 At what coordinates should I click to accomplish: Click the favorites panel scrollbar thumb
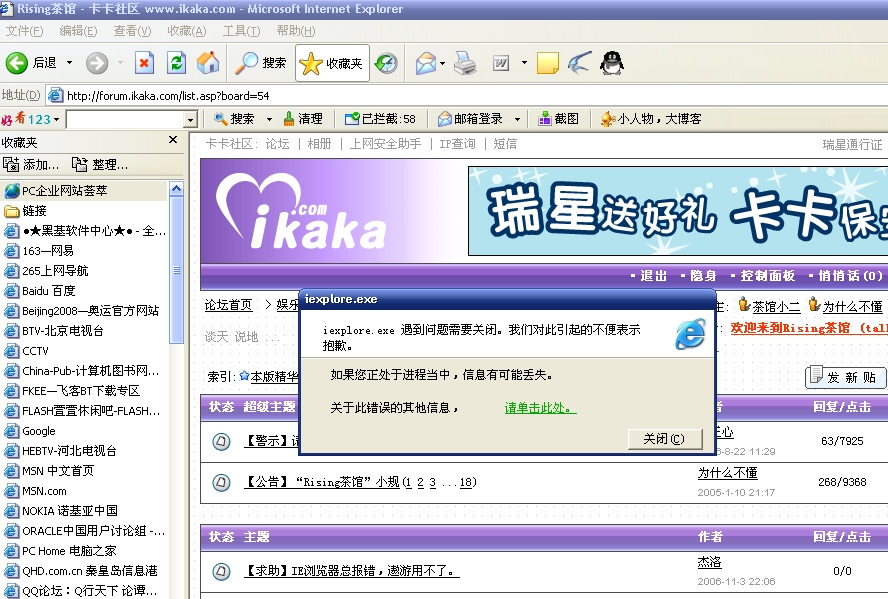click(177, 270)
